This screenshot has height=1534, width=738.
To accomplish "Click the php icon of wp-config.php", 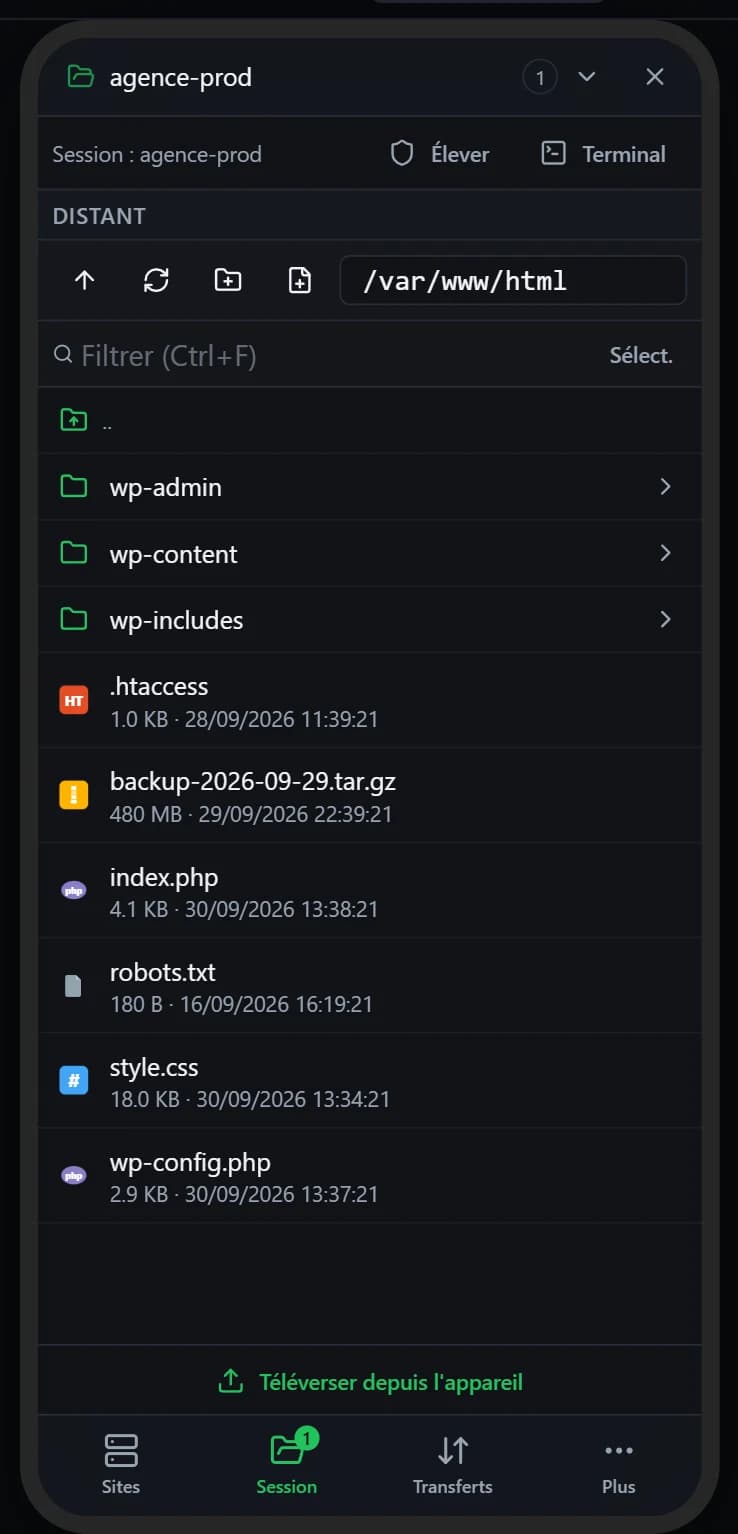I will coord(74,1176).
